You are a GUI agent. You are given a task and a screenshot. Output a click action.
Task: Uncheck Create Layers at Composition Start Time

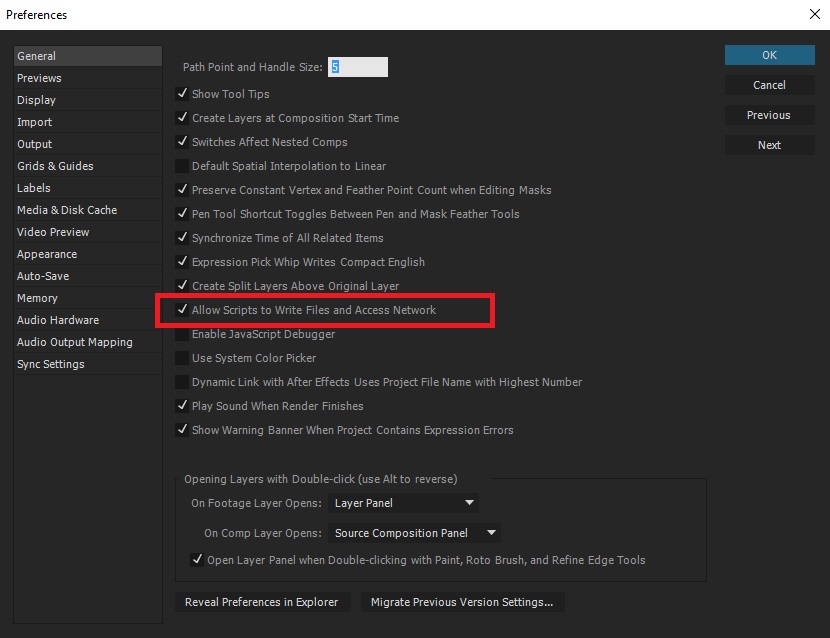click(182, 118)
